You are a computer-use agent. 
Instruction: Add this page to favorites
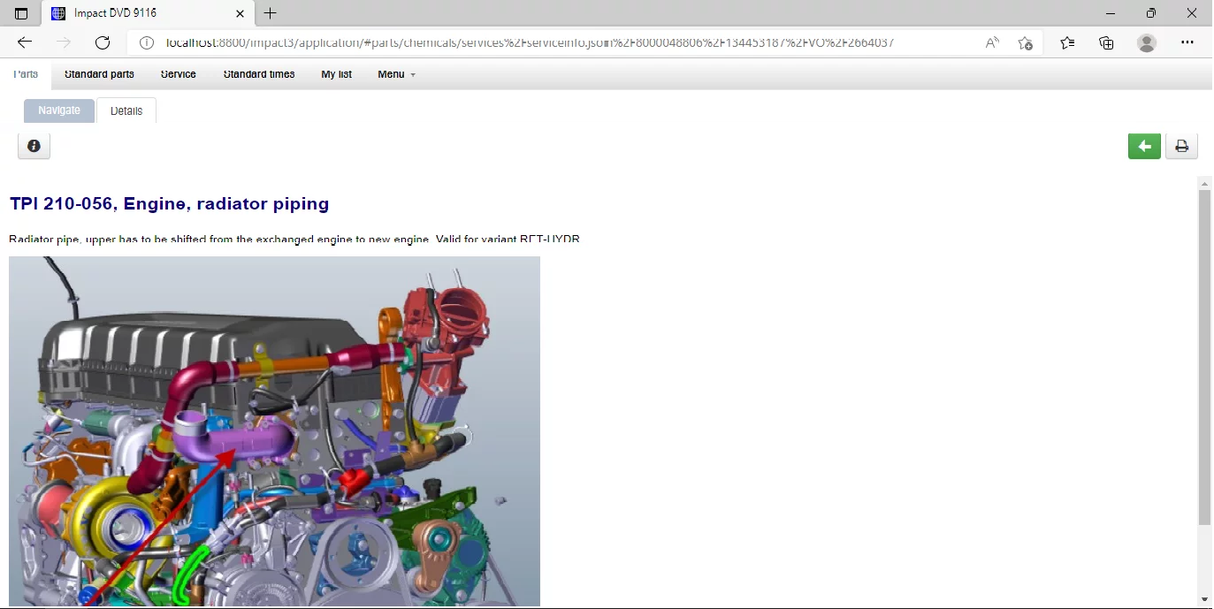pyautogui.click(x=1025, y=43)
